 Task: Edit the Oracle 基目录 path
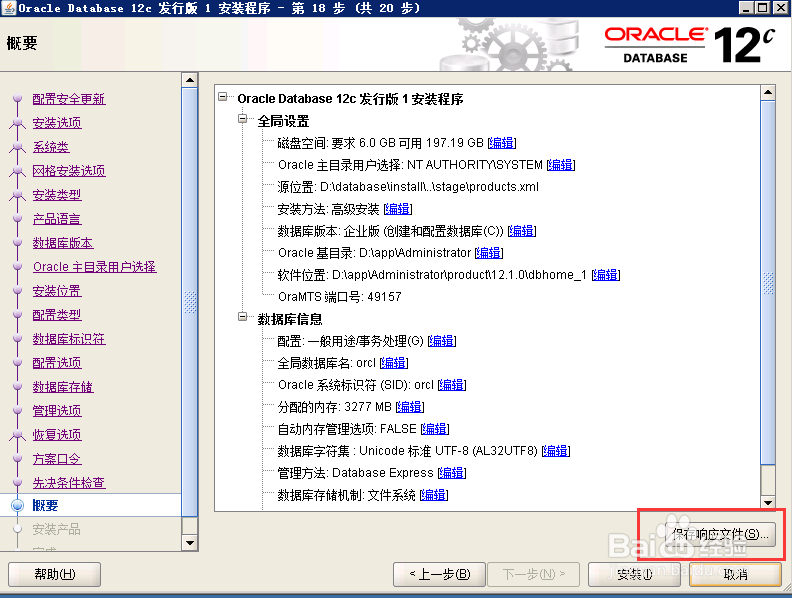pyautogui.click(x=489, y=253)
